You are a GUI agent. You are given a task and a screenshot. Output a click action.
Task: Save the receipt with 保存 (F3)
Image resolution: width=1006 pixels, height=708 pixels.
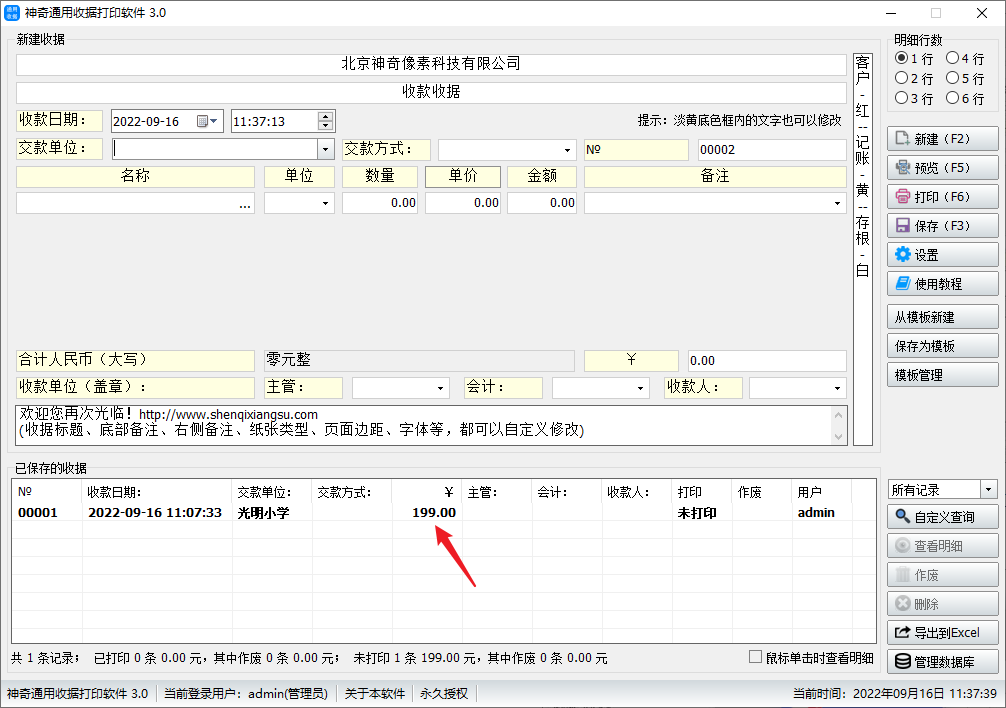point(942,226)
